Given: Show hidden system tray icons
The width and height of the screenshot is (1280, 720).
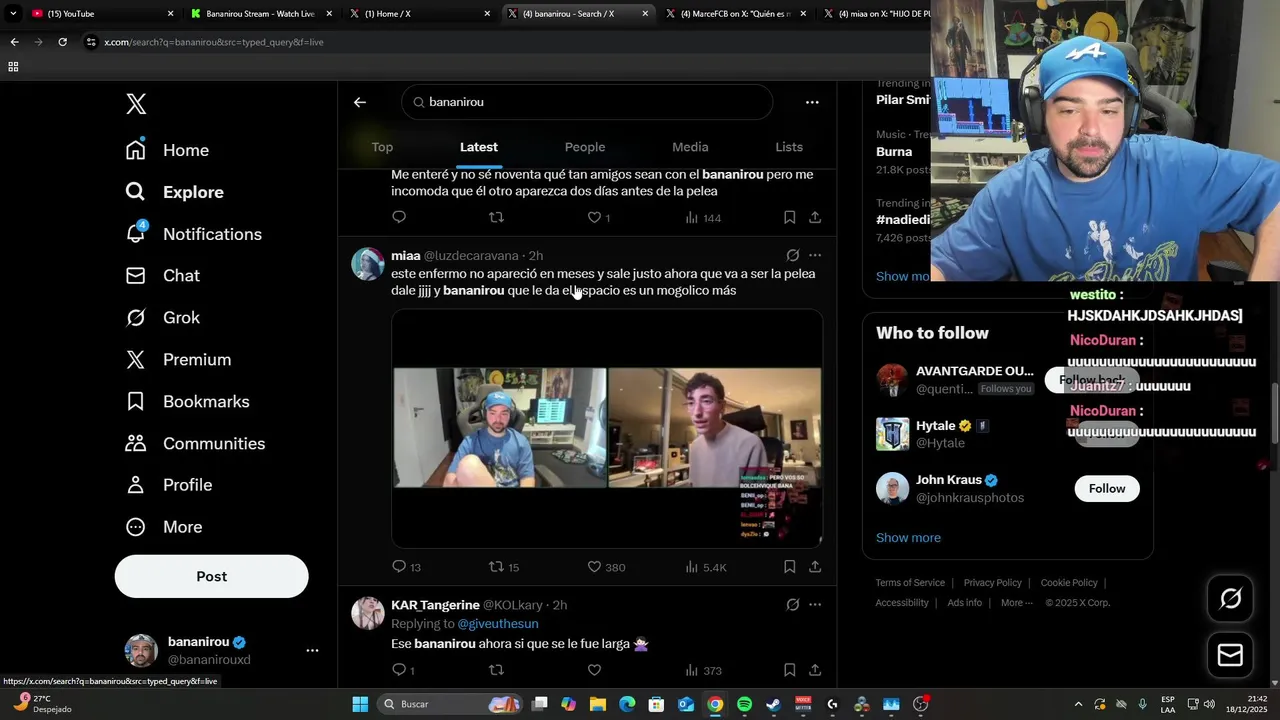Looking at the screenshot, I should [x=1078, y=704].
